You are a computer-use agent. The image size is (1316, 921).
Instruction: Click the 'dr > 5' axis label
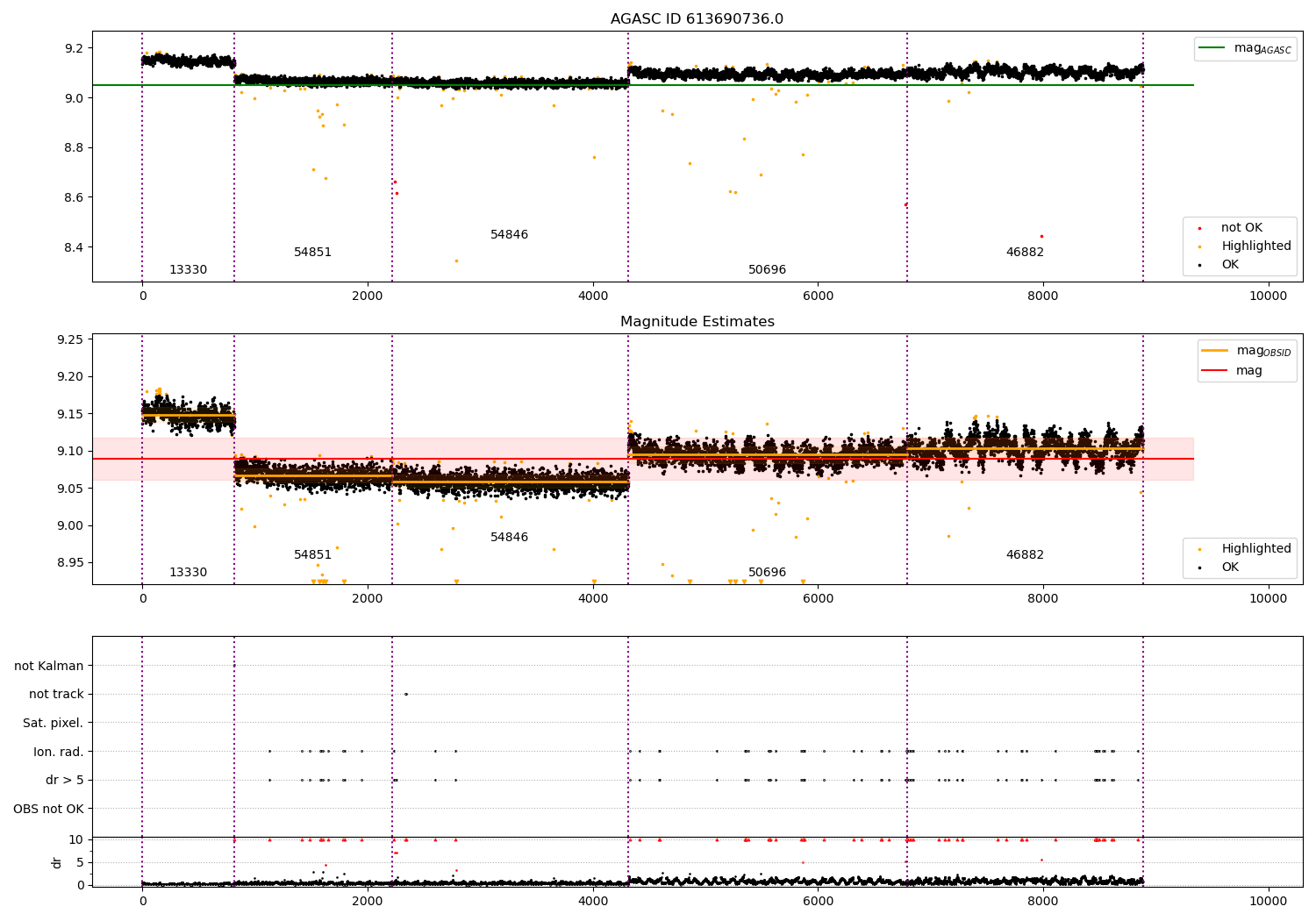65,781
